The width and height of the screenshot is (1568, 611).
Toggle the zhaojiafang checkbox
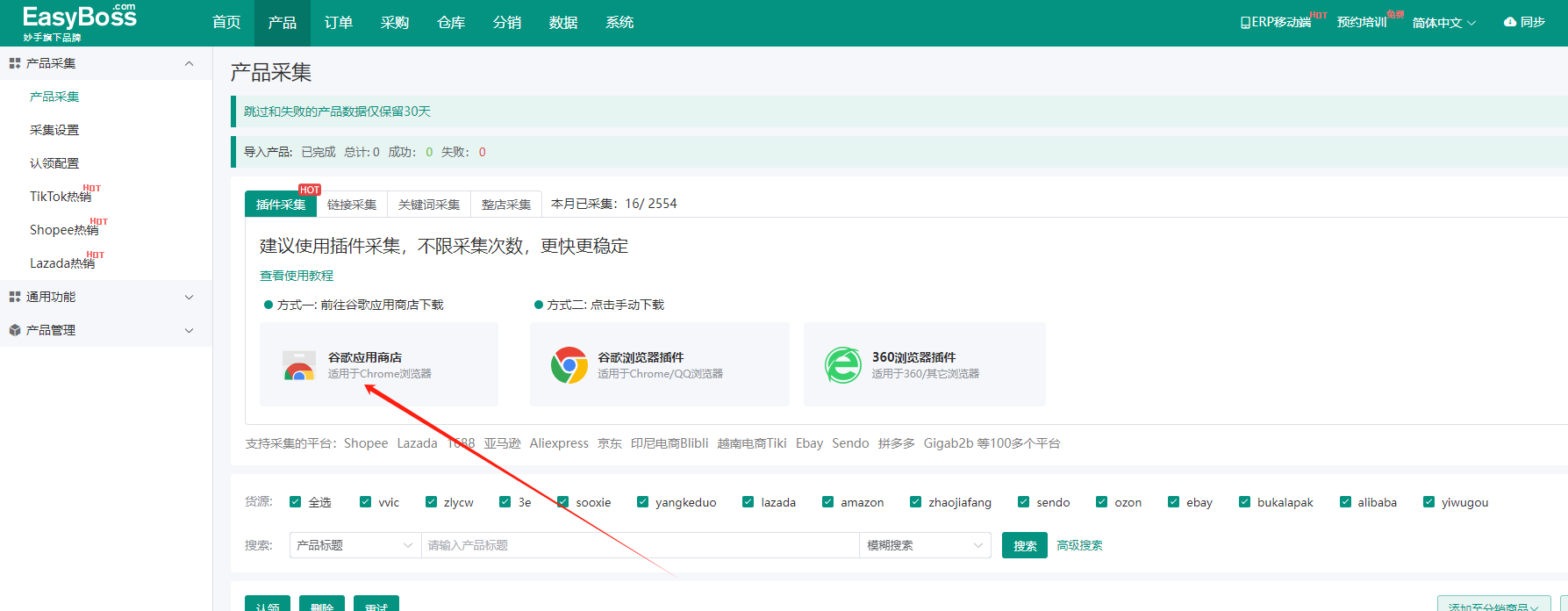tap(916, 502)
